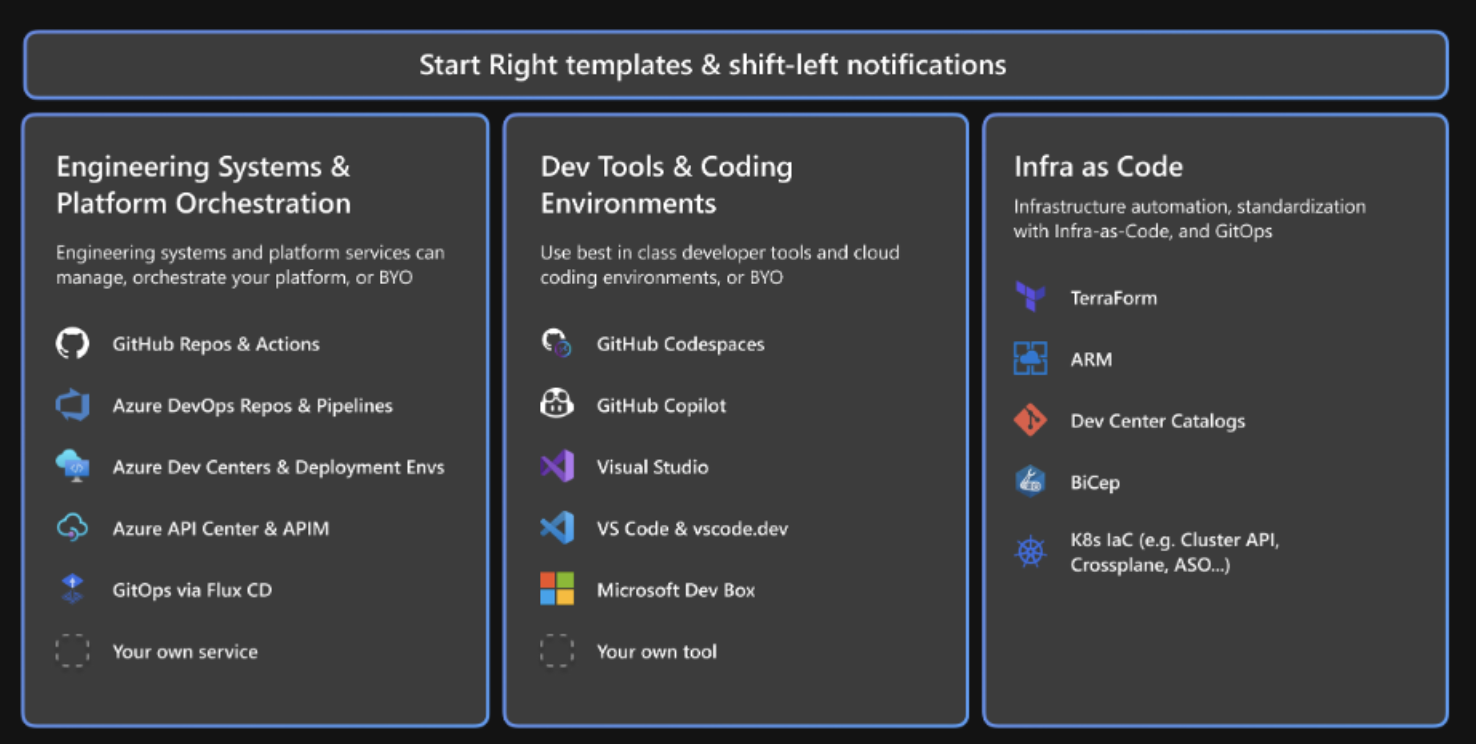Viewport: 1476px width, 744px height.
Task: Click the best in class developer tools description
Action: pos(720,265)
